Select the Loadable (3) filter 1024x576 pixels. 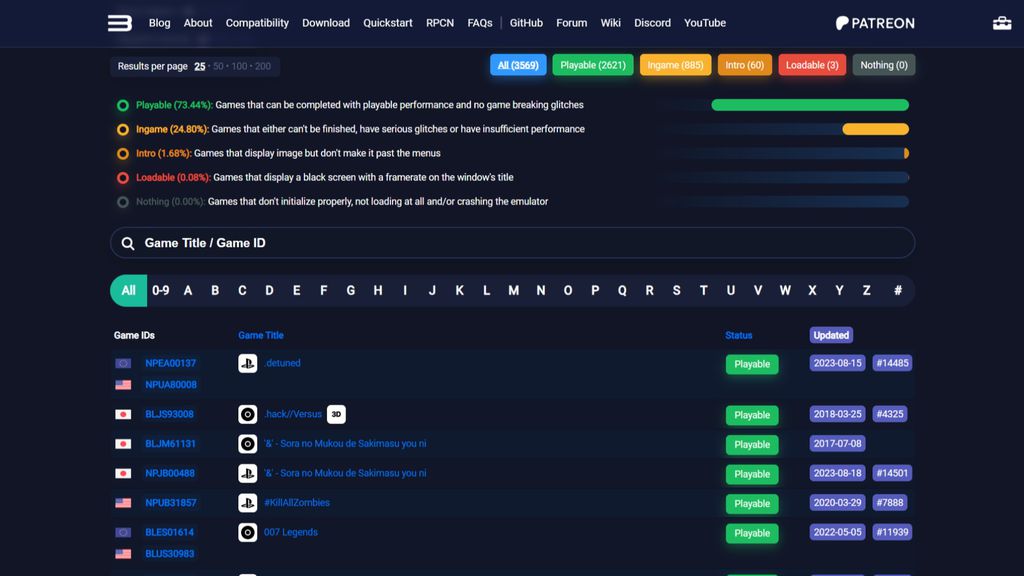tap(811, 65)
